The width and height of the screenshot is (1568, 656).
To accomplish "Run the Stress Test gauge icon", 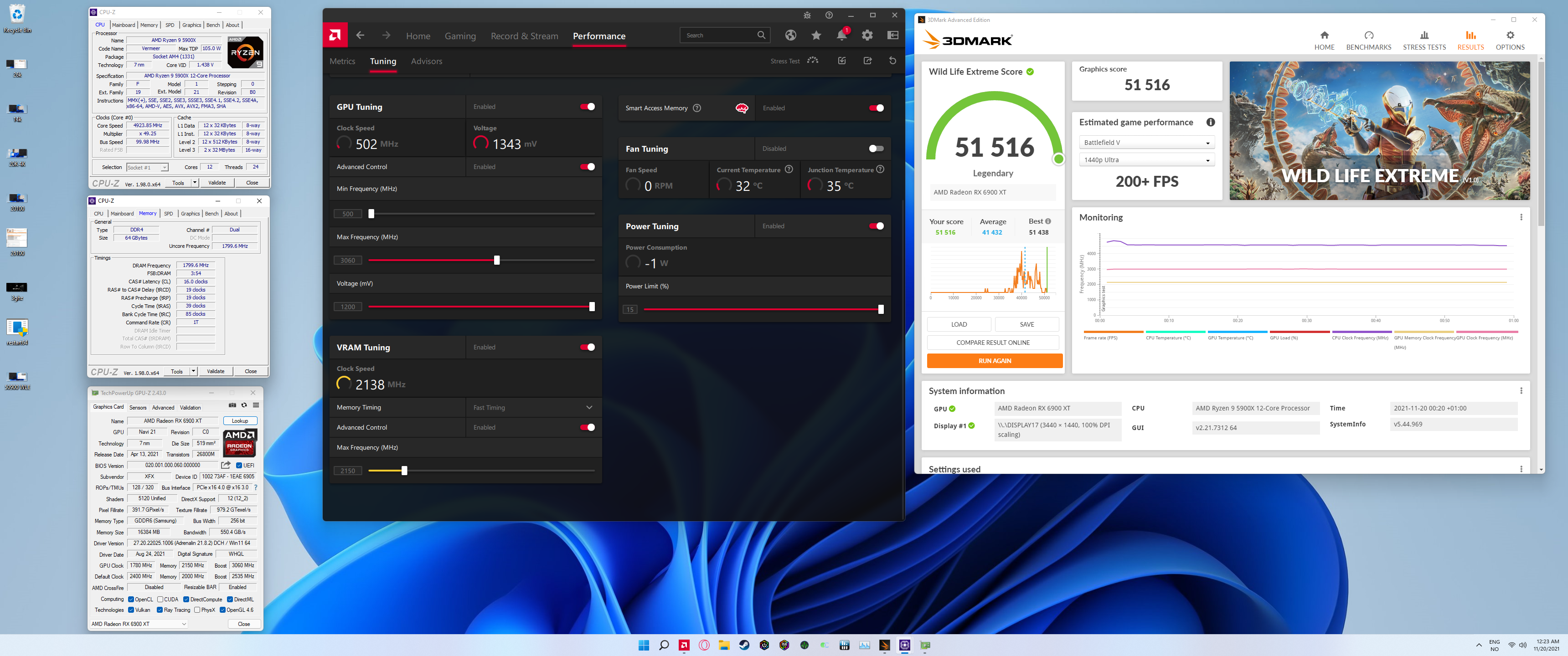I will 813,60.
